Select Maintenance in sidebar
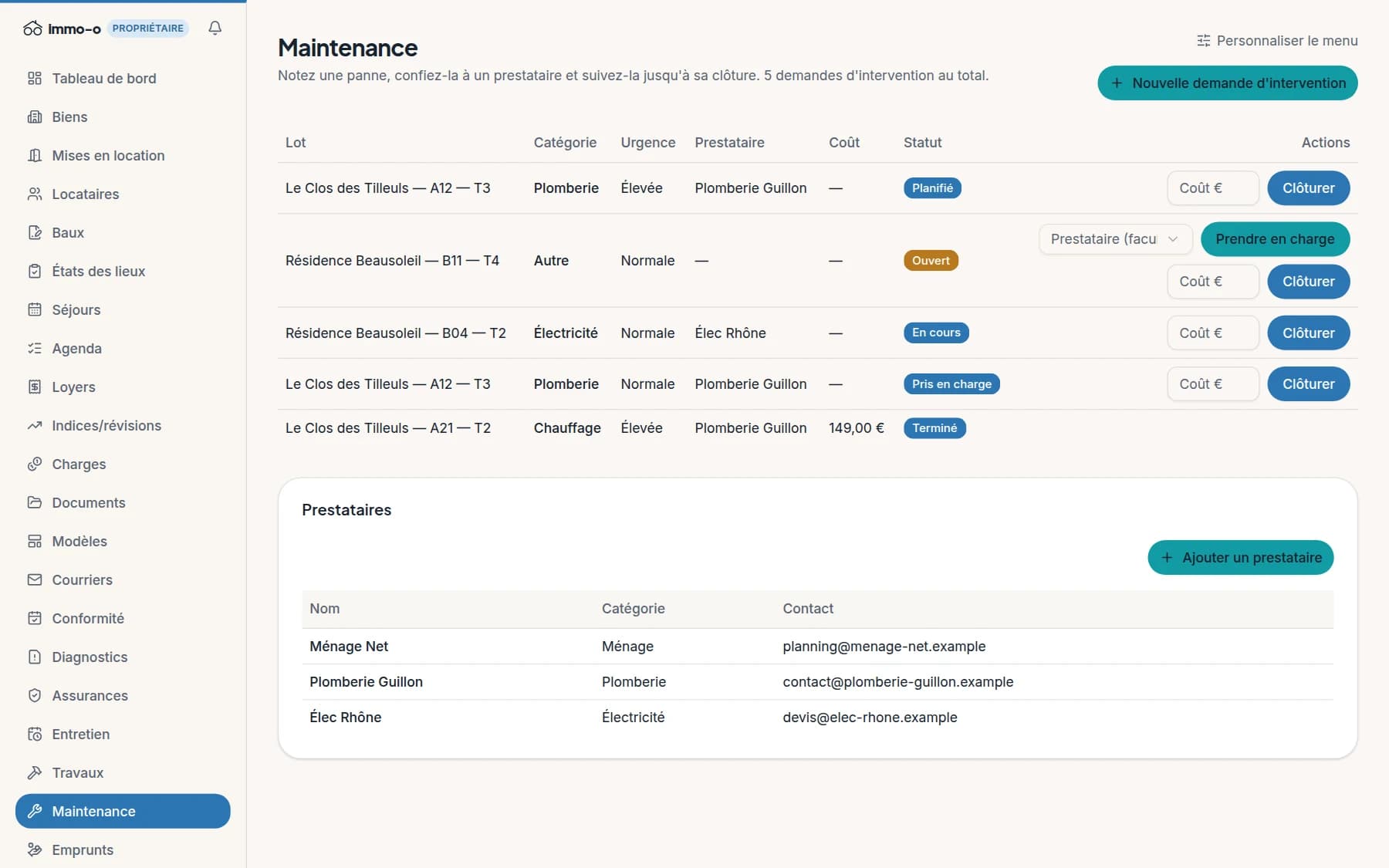Image resolution: width=1389 pixels, height=868 pixels. point(123,811)
